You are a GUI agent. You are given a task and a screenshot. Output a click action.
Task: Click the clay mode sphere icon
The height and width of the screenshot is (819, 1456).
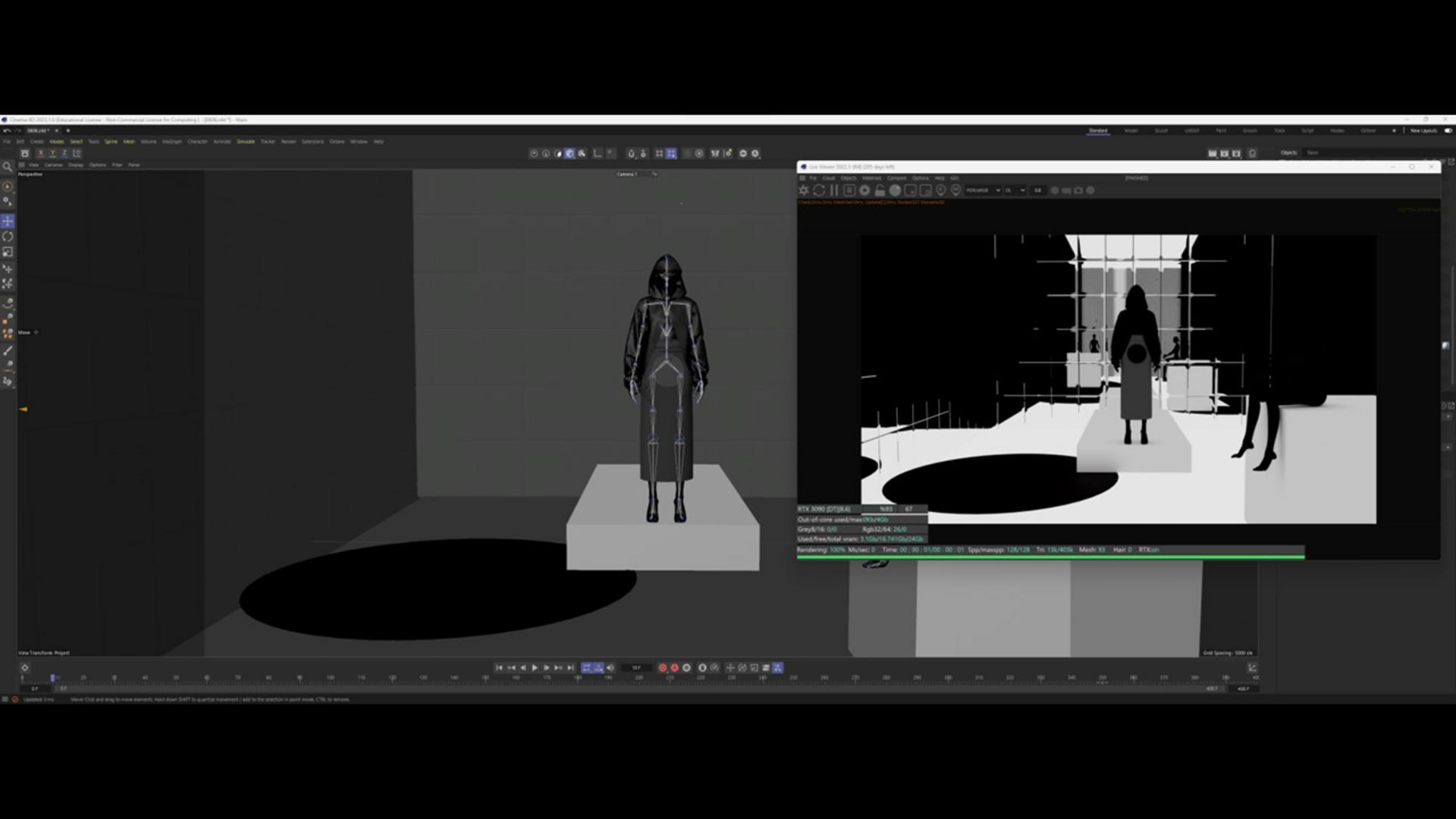(x=895, y=190)
